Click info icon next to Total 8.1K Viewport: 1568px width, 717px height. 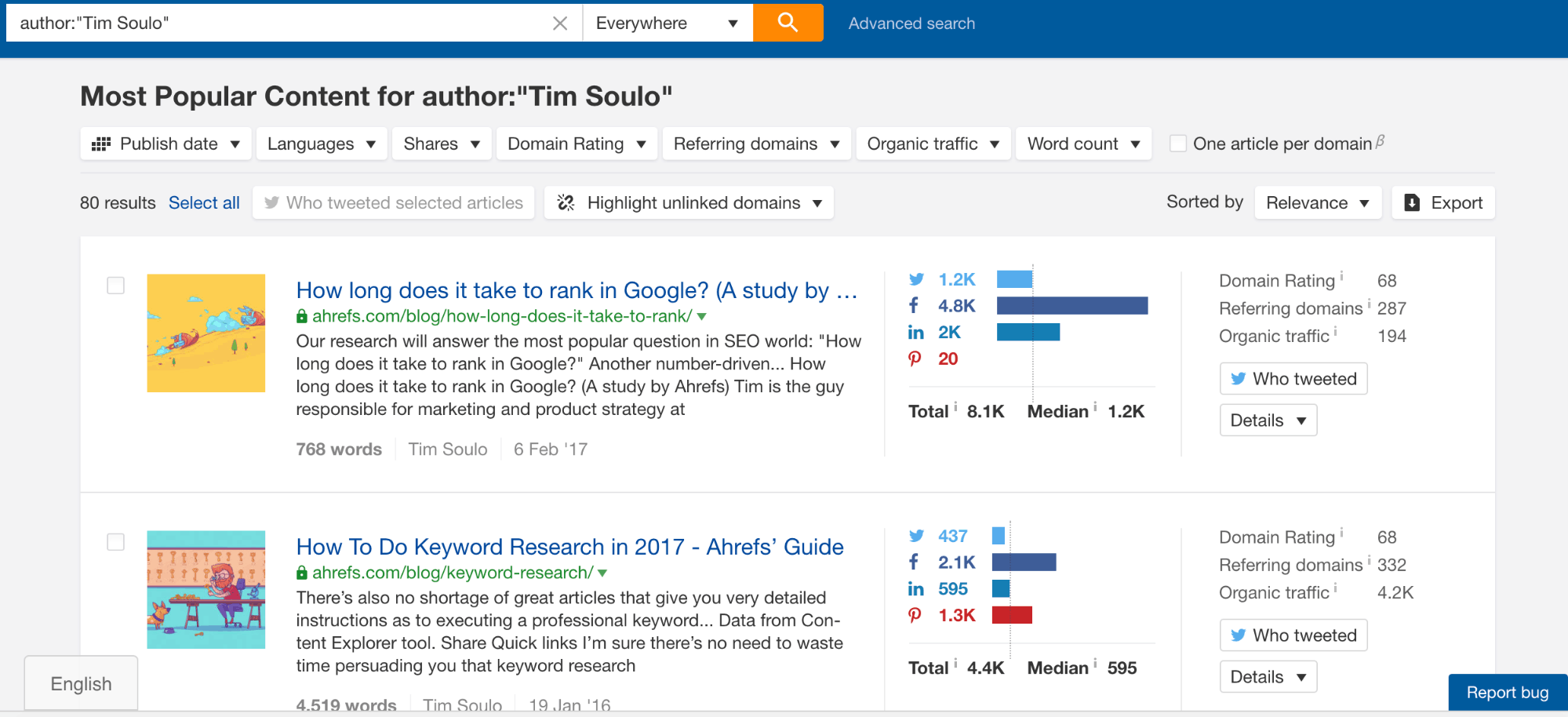955,406
